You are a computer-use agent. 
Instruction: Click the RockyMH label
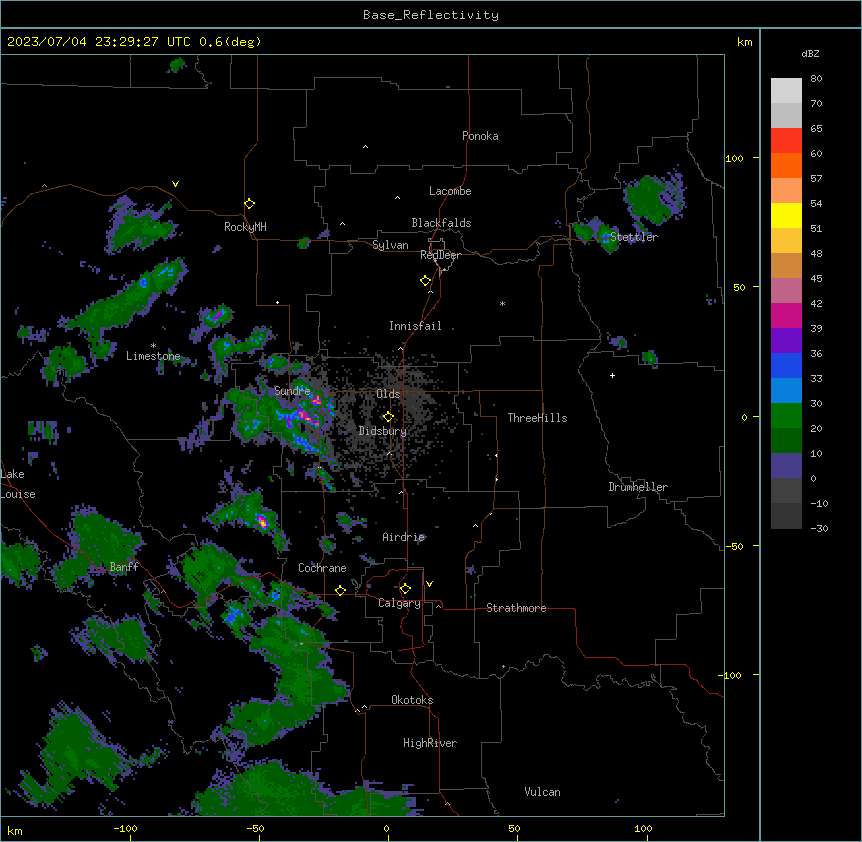[245, 227]
